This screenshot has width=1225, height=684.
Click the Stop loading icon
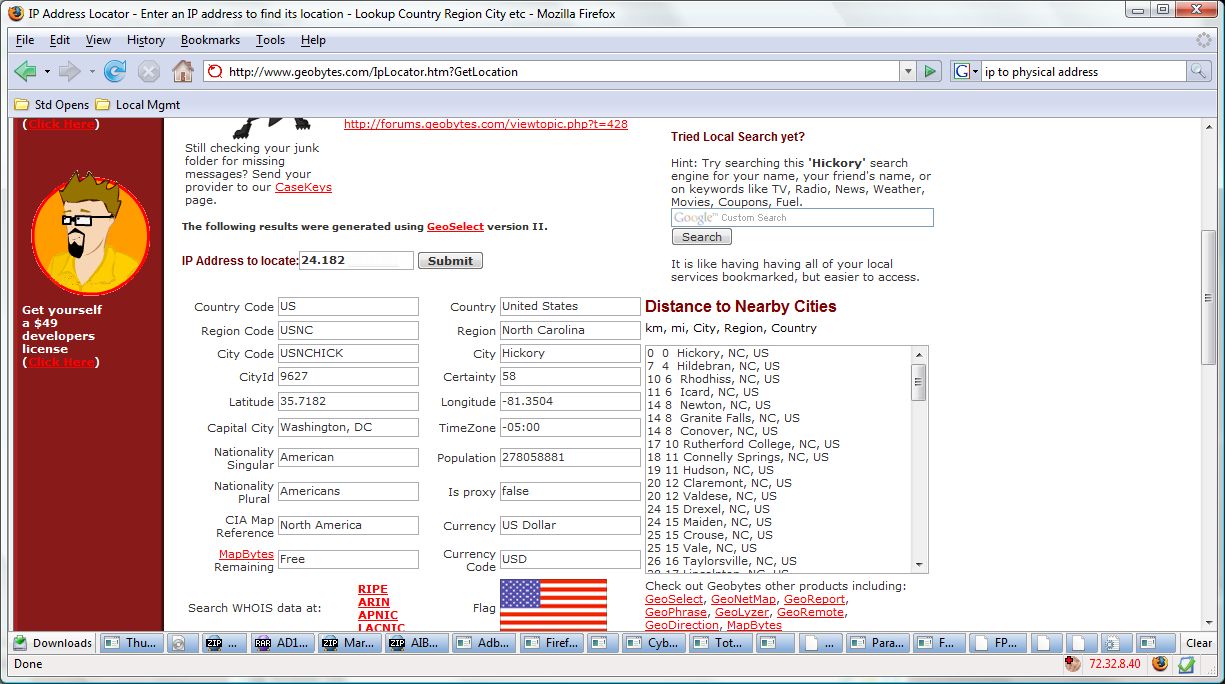149,71
